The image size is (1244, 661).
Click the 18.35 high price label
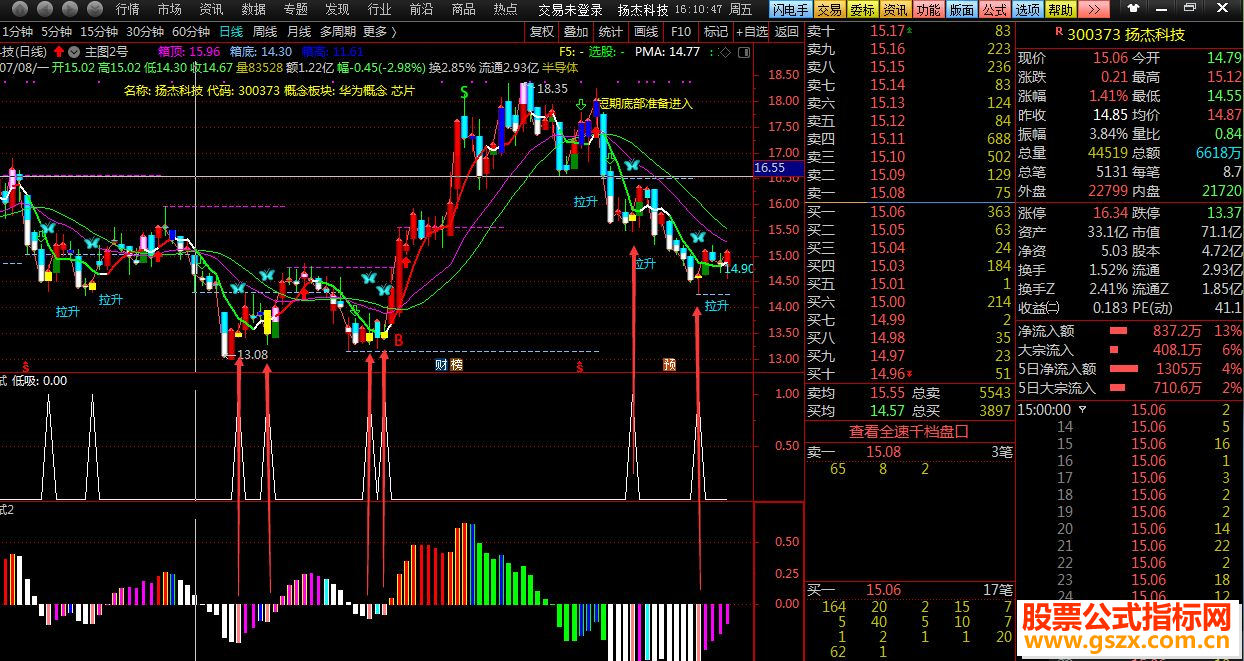click(552, 88)
